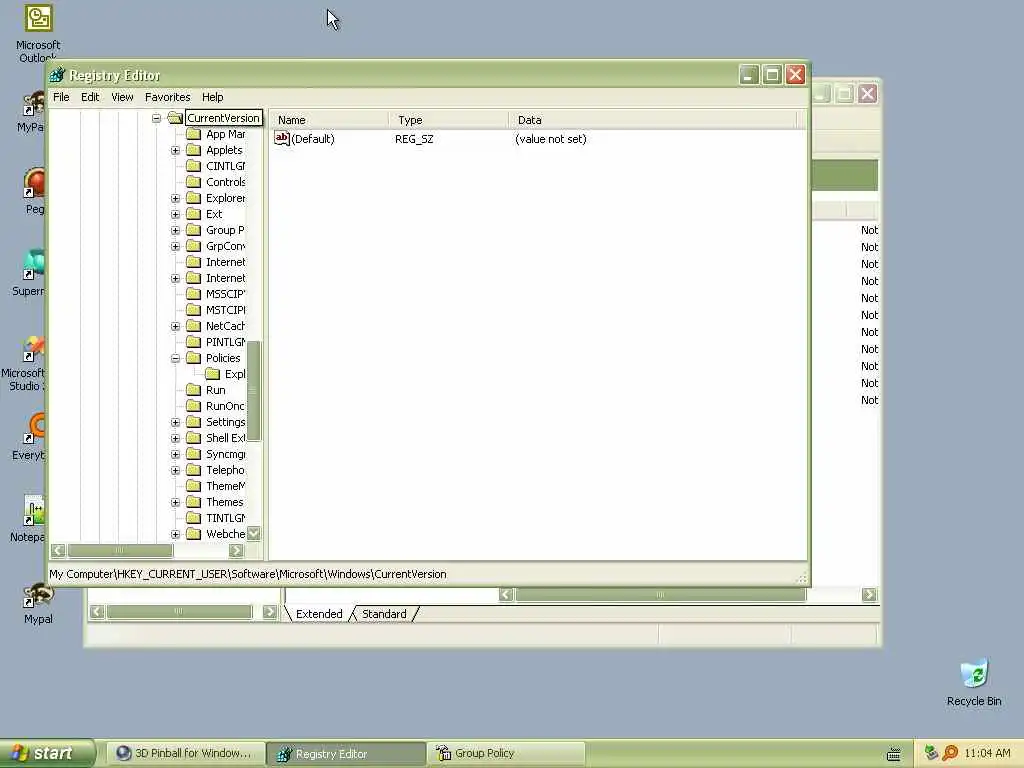Open the Edit menu
This screenshot has width=1024, height=768.
pos(90,97)
